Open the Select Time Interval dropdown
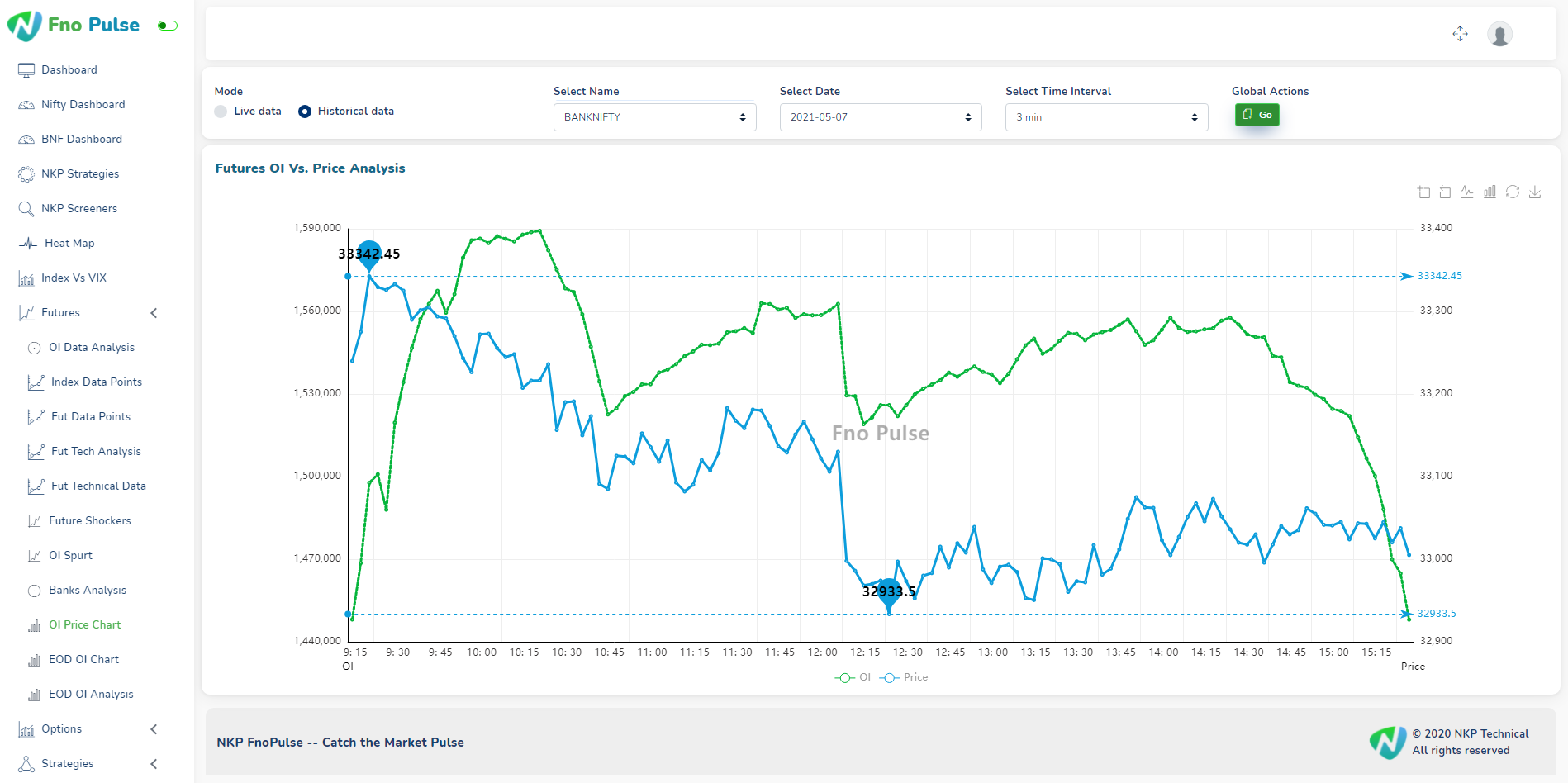This screenshot has height=783, width=1568. point(1106,117)
